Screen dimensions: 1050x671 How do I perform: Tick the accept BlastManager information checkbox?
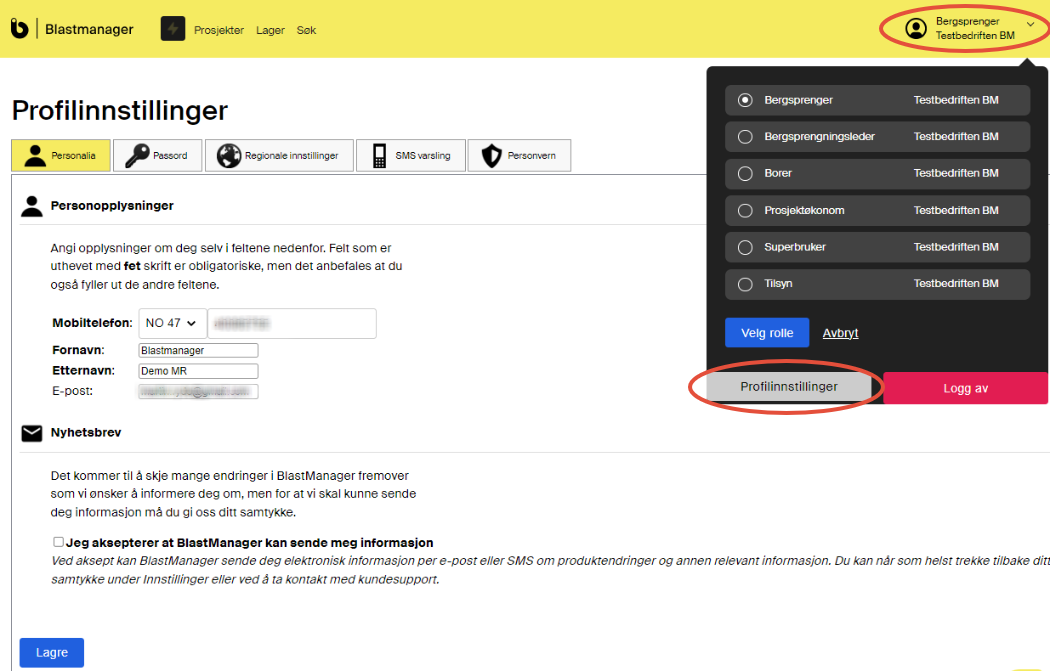[x=58, y=542]
